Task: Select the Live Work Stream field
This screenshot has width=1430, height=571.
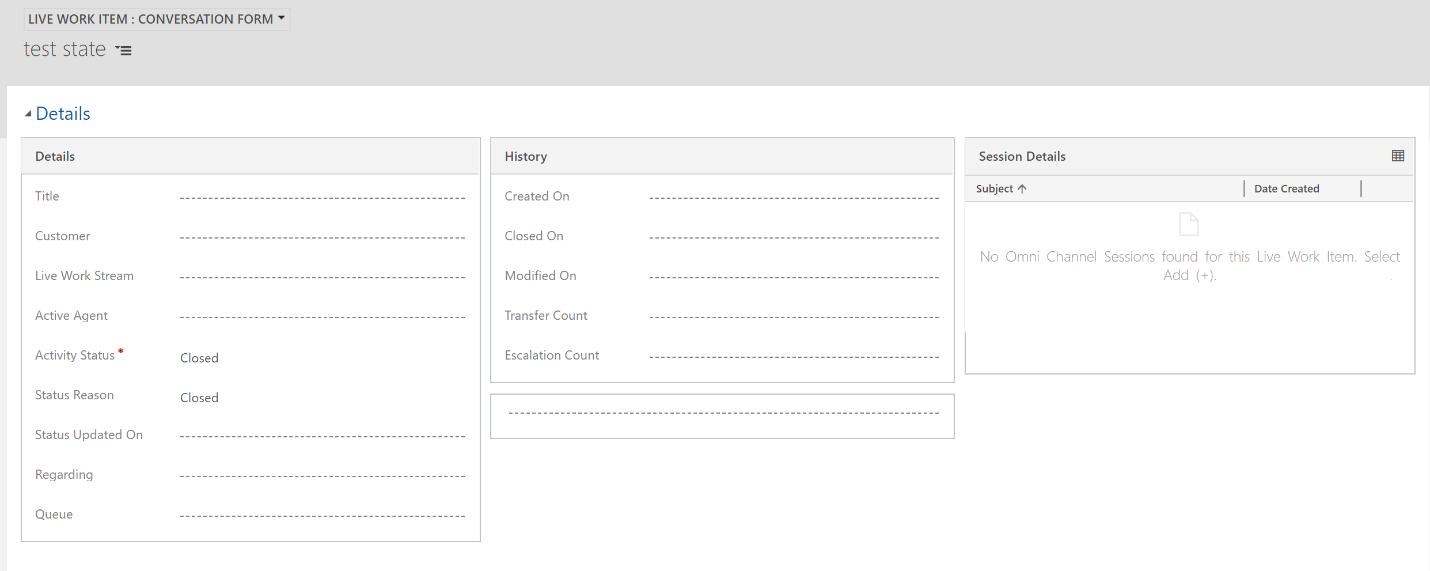Action: point(322,278)
